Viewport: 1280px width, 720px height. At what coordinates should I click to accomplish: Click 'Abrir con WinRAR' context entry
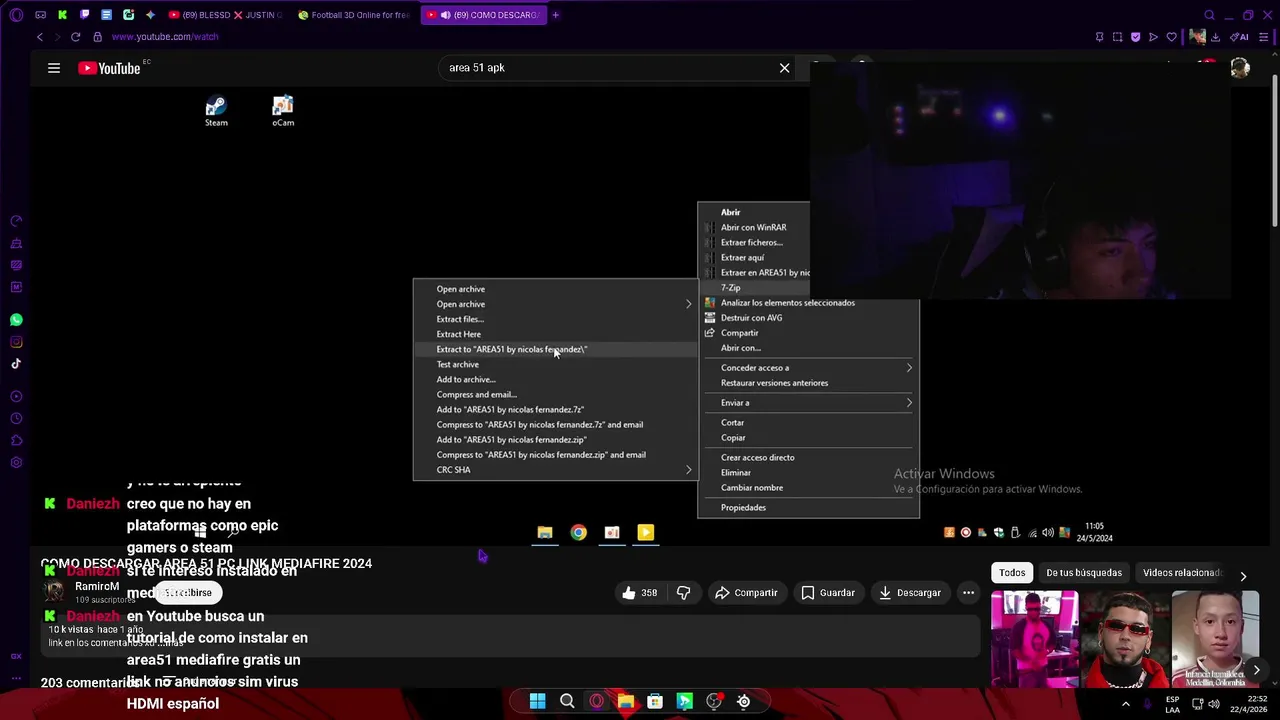(754, 227)
